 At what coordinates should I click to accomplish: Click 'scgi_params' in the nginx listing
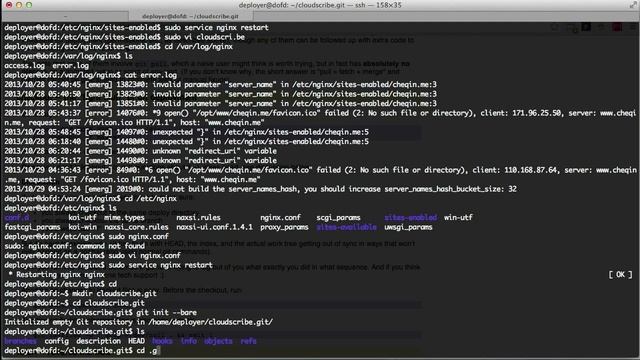tap(338, 218)
